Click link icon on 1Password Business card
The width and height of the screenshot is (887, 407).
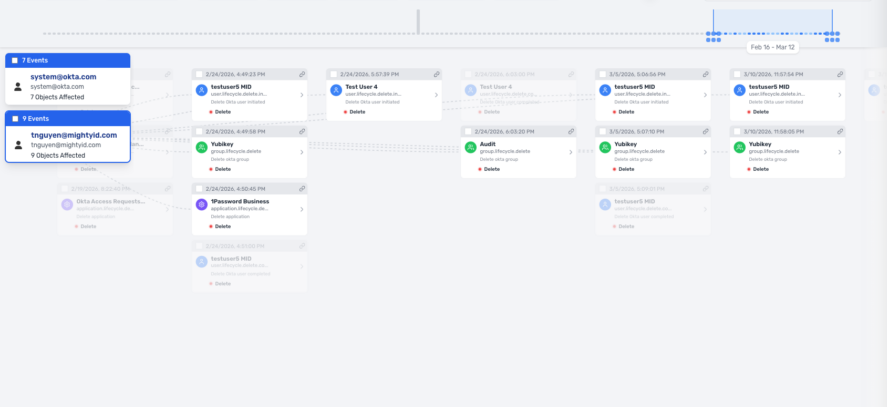301,188
